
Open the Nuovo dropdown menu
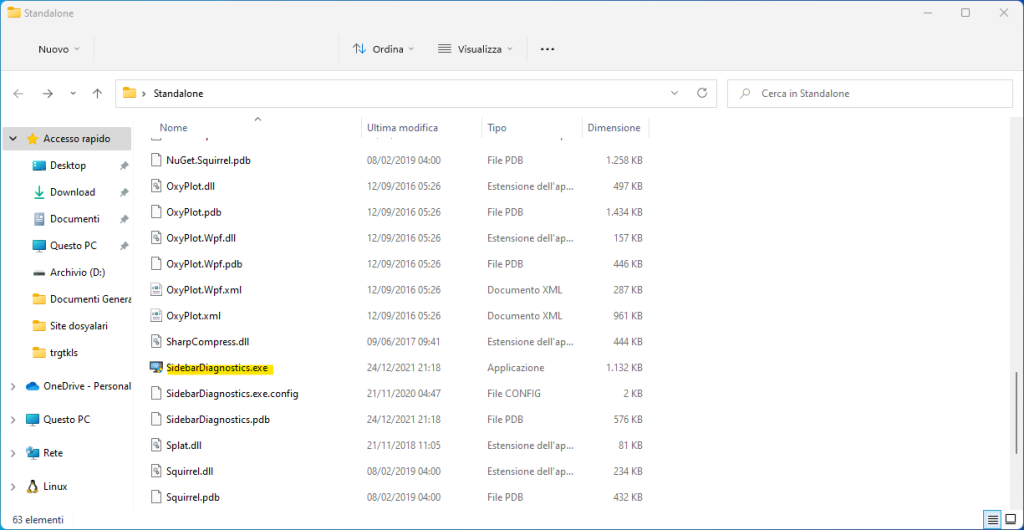click(54, 49)
